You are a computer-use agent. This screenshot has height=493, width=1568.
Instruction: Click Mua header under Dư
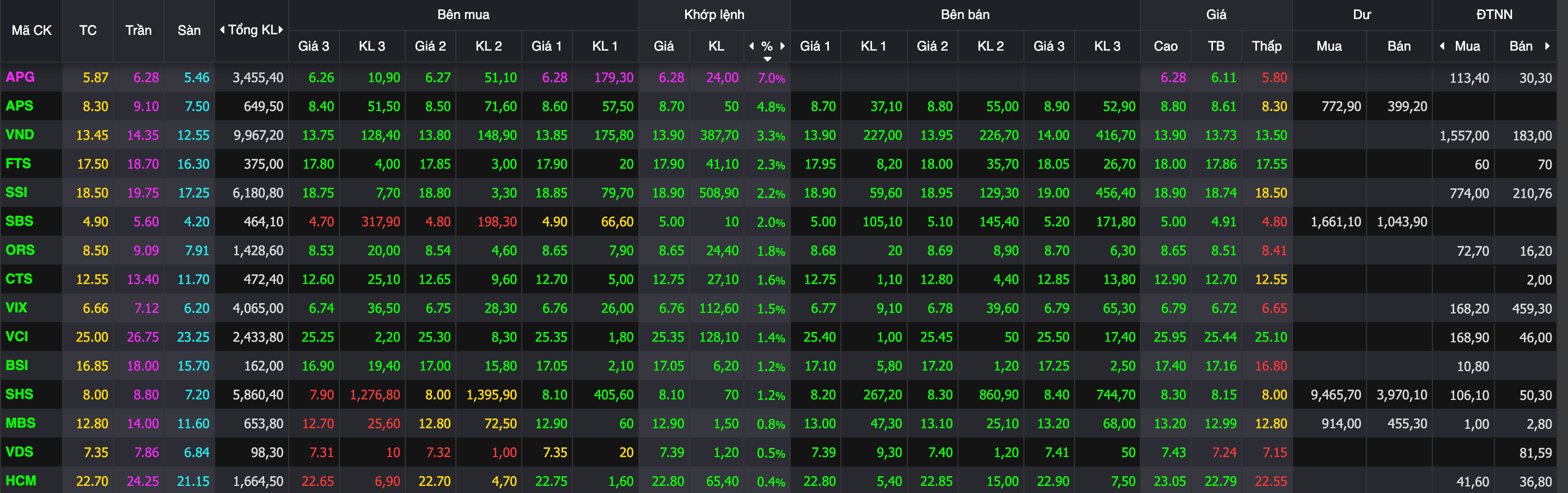[1329, 46]
